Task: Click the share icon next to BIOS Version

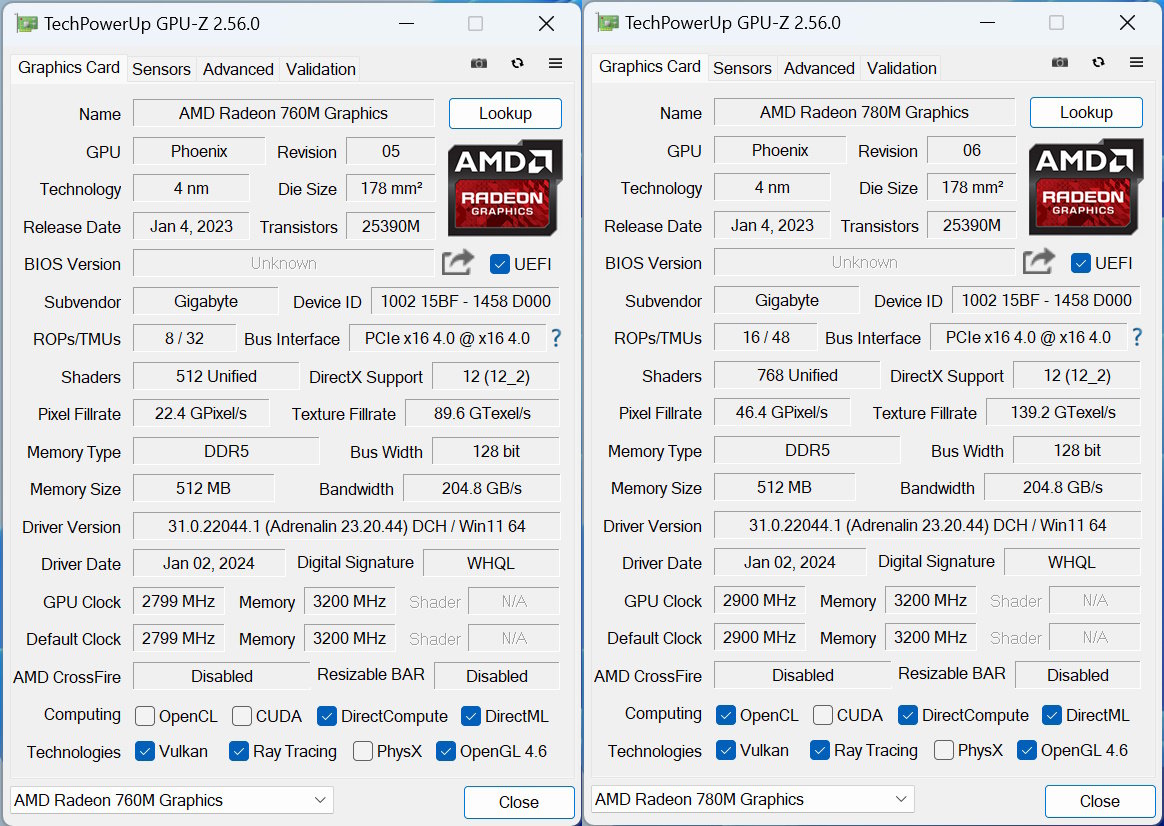Action: pyautogui.click(x=457, y=261)
